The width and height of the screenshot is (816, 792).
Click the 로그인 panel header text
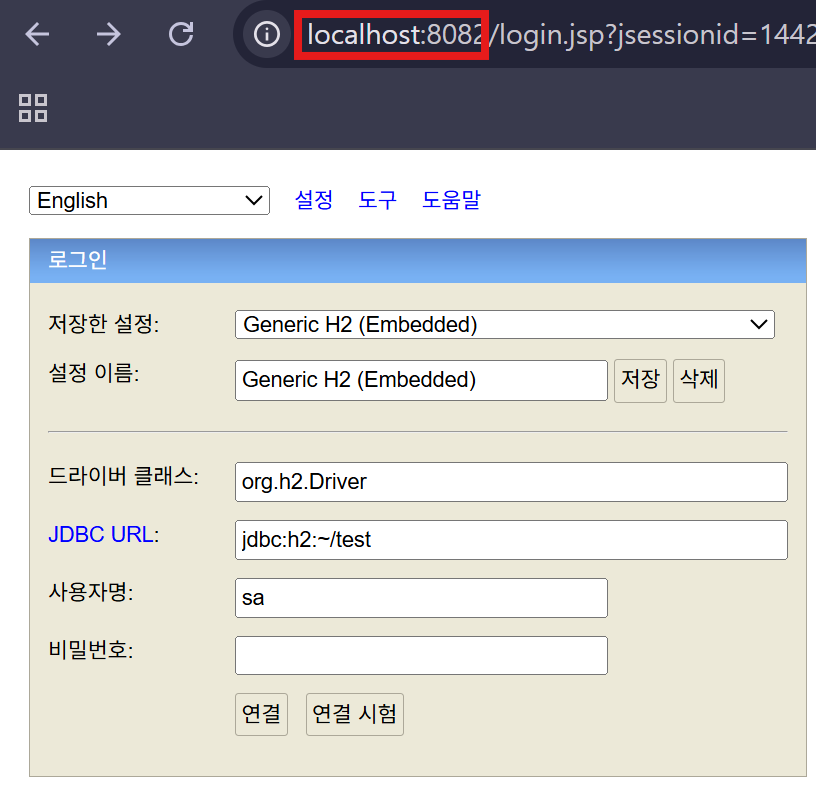pyautogui.click(x=78, y=260)
